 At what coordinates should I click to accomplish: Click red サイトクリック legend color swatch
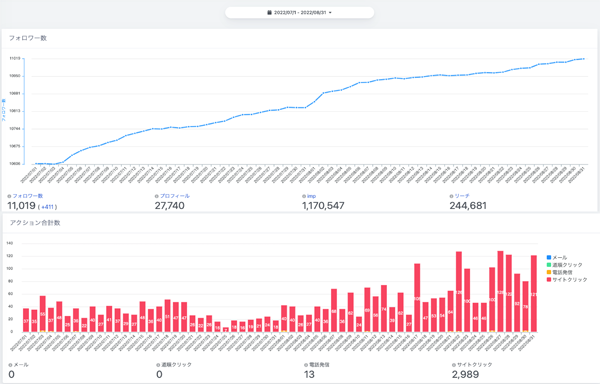549,280
